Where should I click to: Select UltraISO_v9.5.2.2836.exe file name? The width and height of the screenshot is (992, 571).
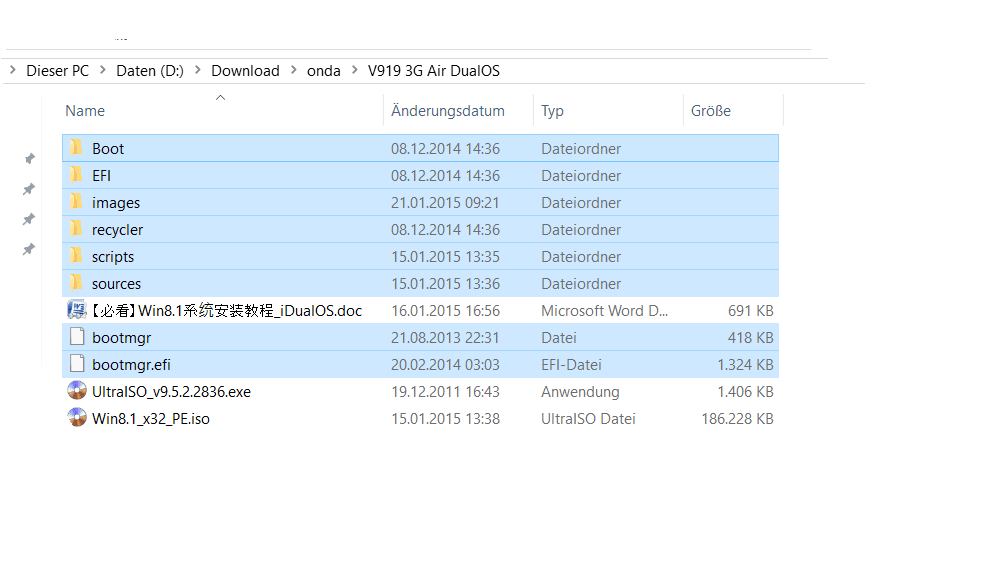pyautogui.click(x=171, y=392)
